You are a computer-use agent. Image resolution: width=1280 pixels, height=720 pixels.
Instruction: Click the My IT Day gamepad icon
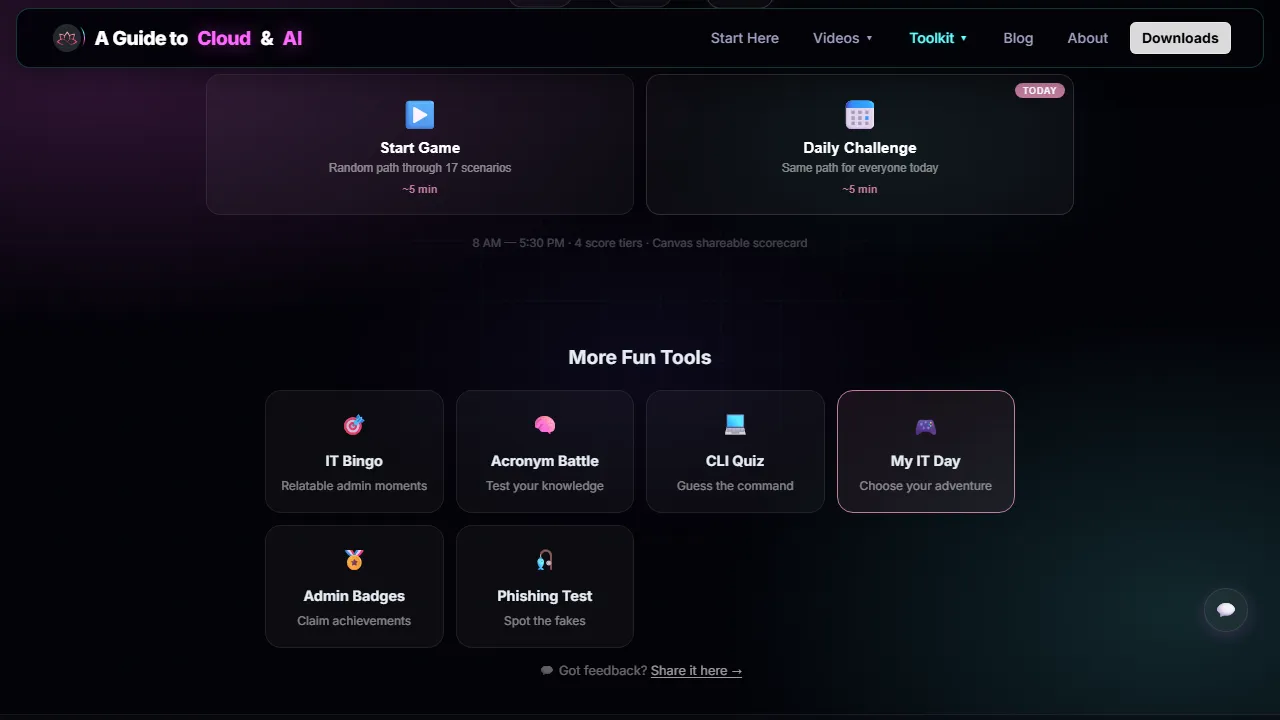point(926,427)
